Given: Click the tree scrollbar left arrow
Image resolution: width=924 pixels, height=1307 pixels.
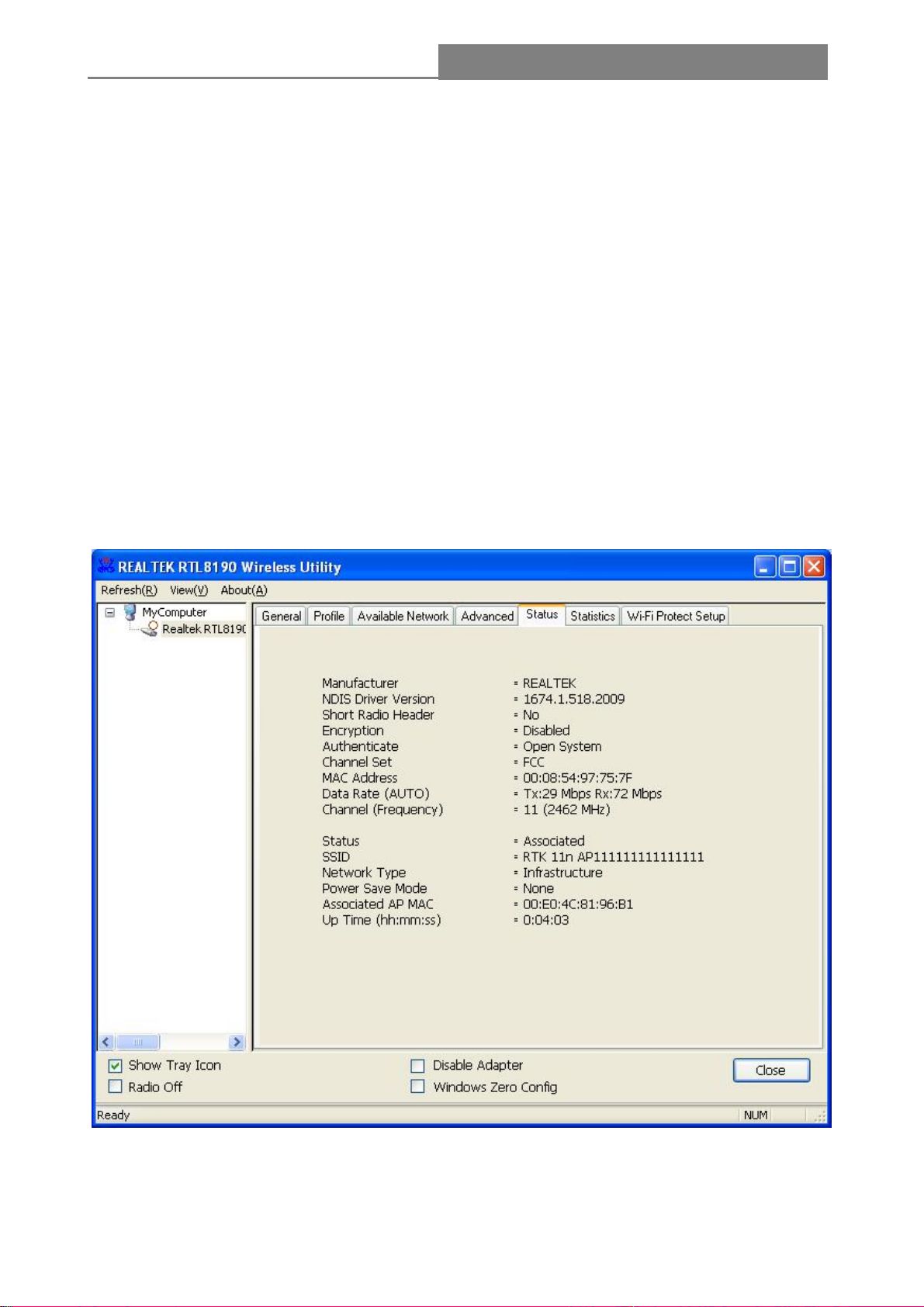Looking at the screenshot, I should coord(107,1042).
